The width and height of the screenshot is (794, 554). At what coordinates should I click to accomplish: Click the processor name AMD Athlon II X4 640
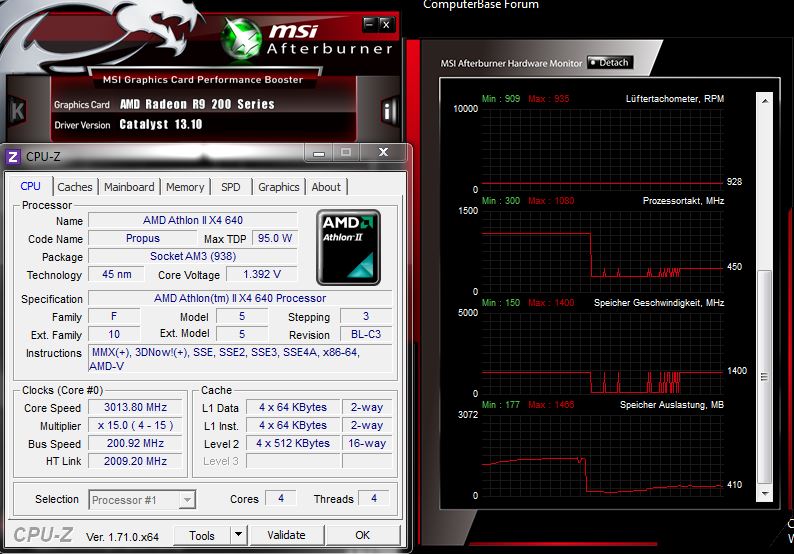click(x=193, y=220)
